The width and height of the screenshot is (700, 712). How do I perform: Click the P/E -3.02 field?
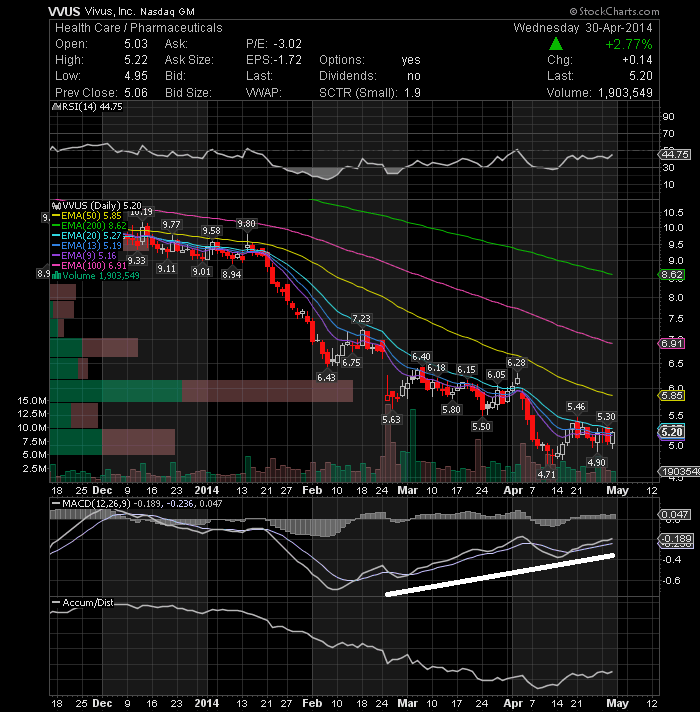point(274,44)
